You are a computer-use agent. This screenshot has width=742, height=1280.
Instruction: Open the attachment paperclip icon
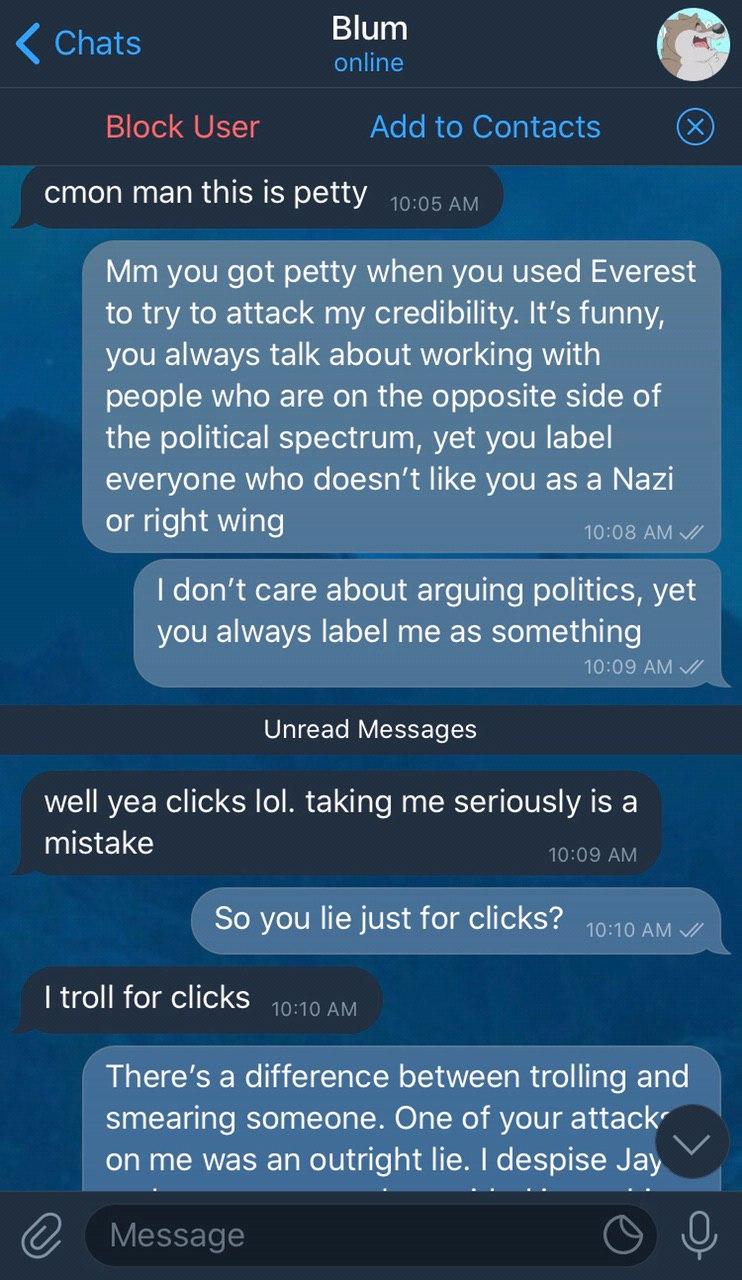tap(40, 1235)
